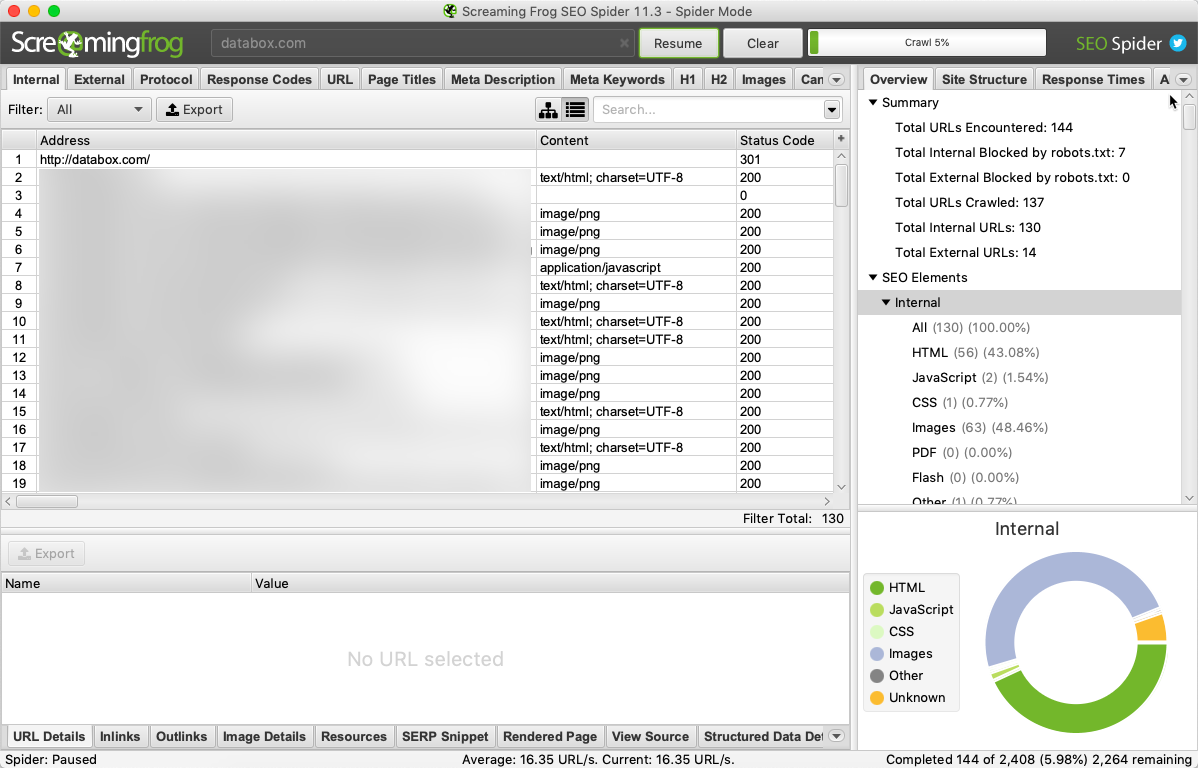Export the filtered URL list

(x=194, y=110)
